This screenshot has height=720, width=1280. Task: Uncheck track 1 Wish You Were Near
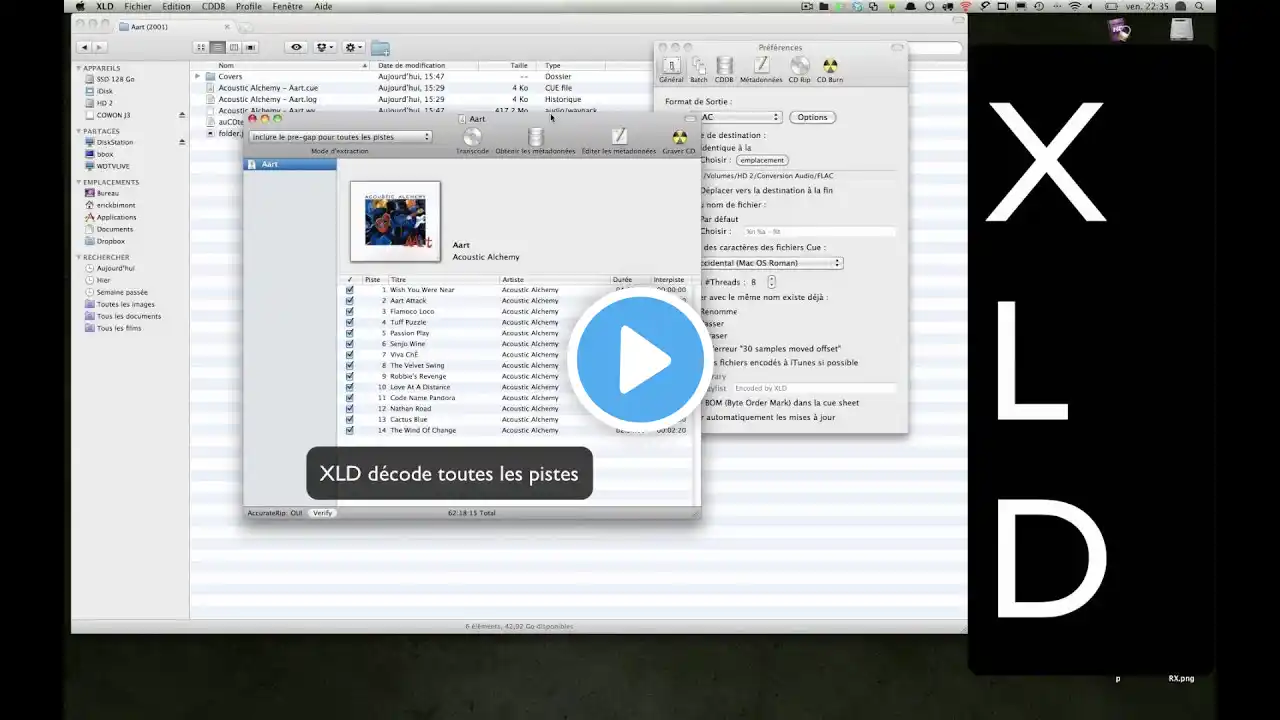click(350, 290)
